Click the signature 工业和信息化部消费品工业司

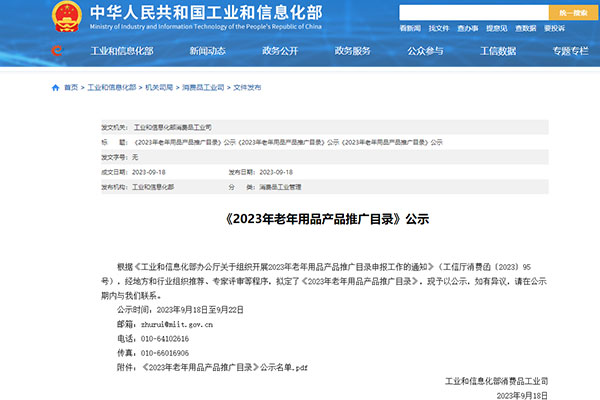point(497,381)
